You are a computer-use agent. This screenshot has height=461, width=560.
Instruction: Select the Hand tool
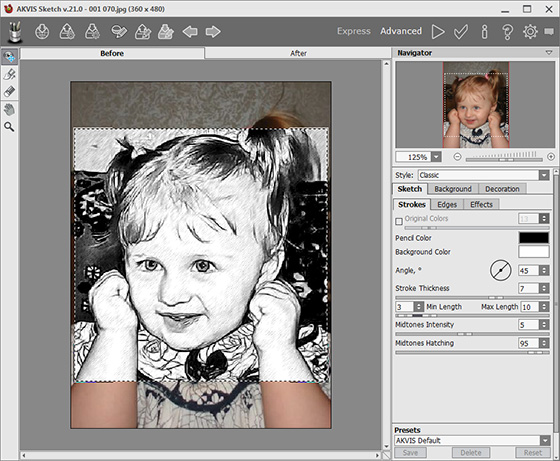pyautogui.click(x=9, y=109)
